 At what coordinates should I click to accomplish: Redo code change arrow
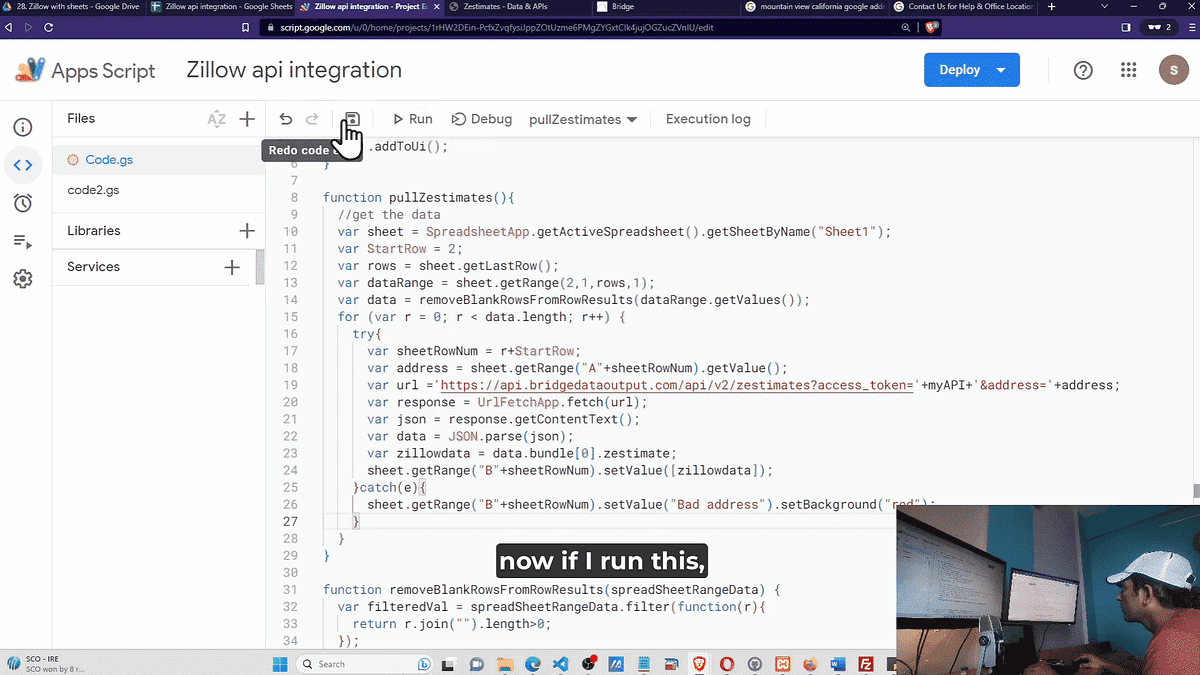(312, 119)
